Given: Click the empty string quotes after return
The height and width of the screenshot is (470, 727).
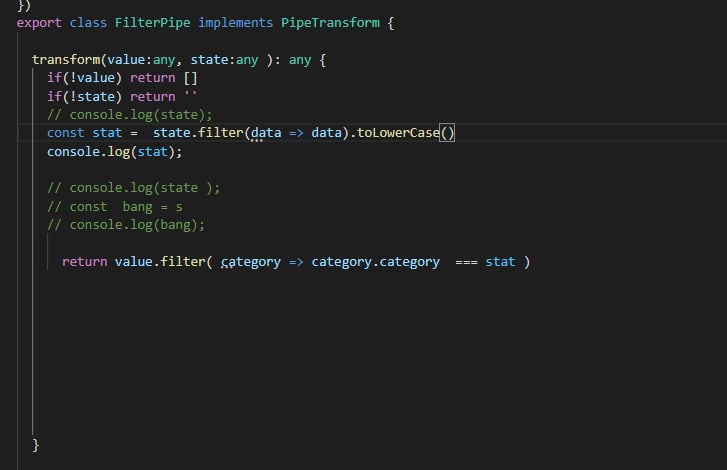Looking at the screenshot, I should click(191, 94).
